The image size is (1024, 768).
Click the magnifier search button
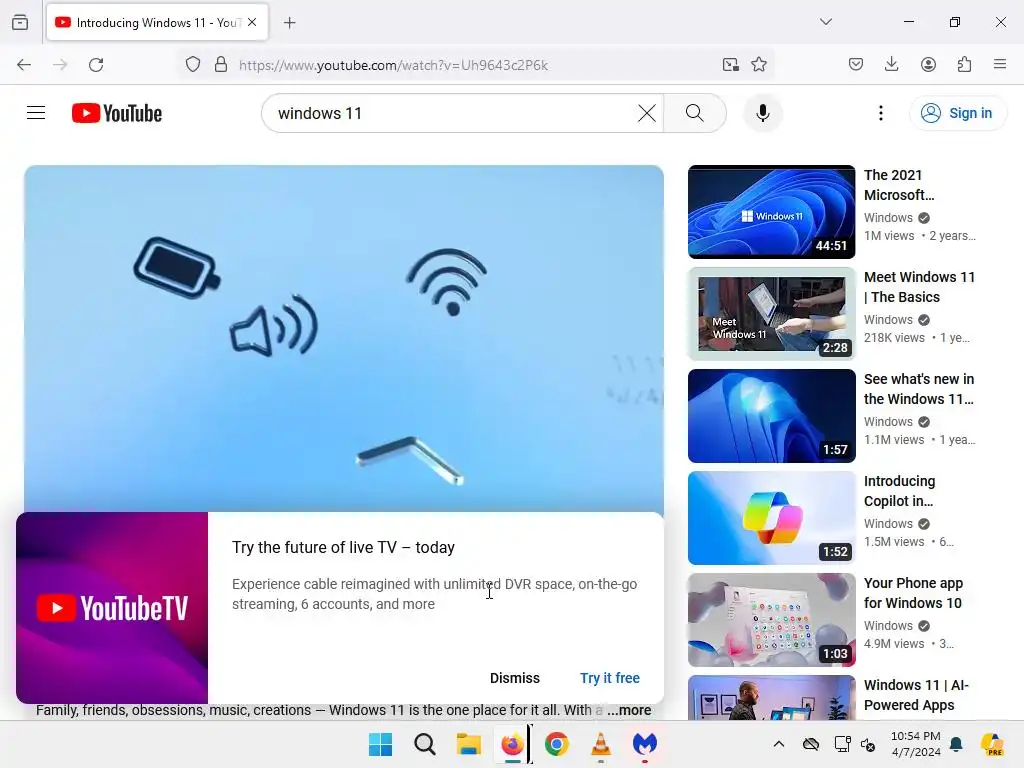[695, 113]
